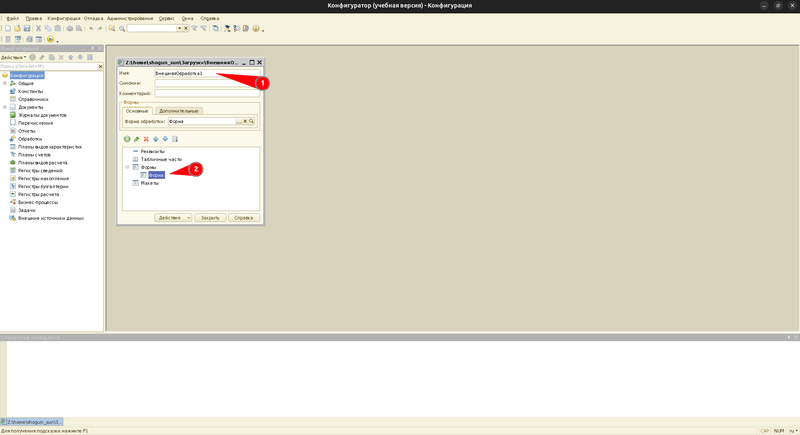The height and width of the screenshot is (435, 800).
Task: Switch to the Дополнительные tab
Action: pyautogui.click(x=179, y=111)
